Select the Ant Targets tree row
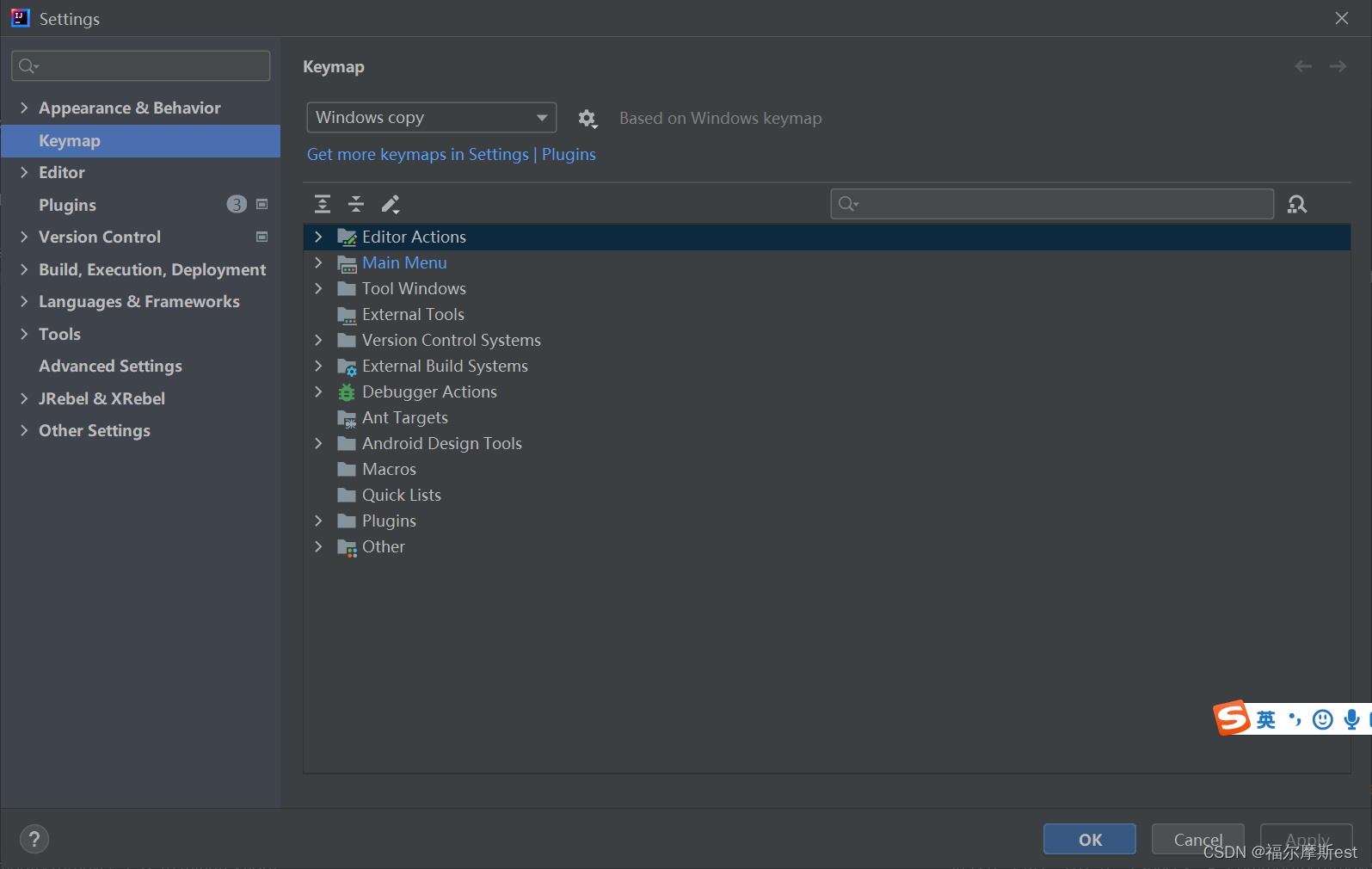Image resolution: width=1372 pixels, height=869 pixels. [x=827, y=417]
